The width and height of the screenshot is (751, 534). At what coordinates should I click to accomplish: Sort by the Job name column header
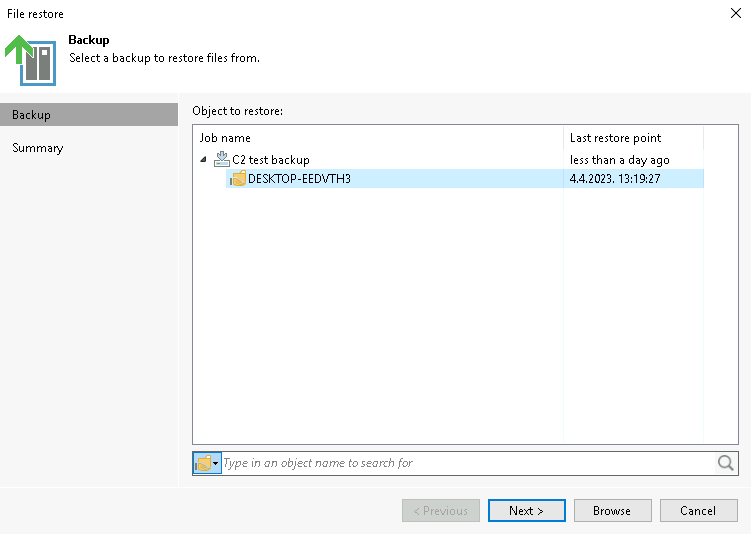378,138
